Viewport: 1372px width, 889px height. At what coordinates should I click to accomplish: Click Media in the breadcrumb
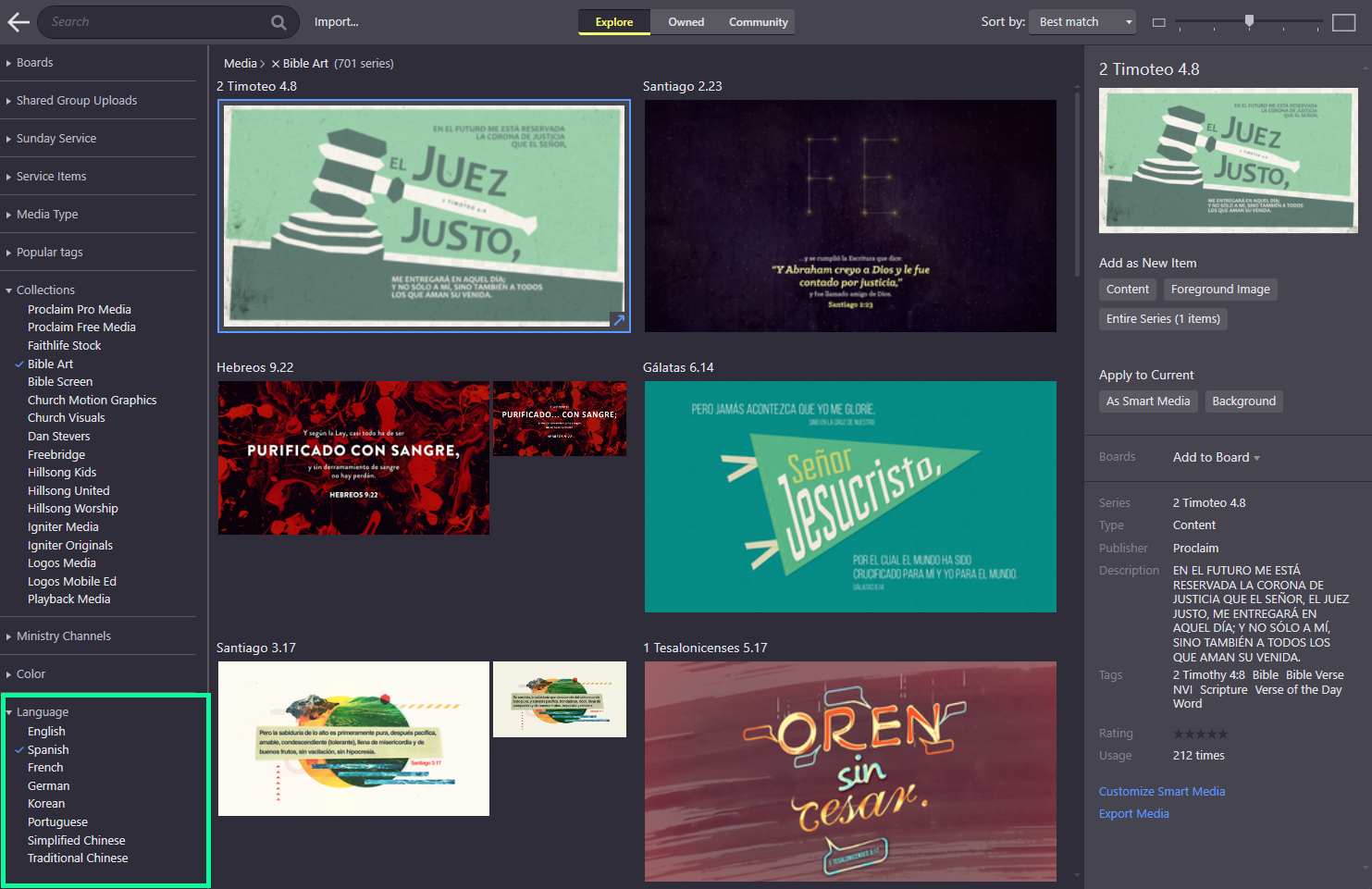(241, 64)
